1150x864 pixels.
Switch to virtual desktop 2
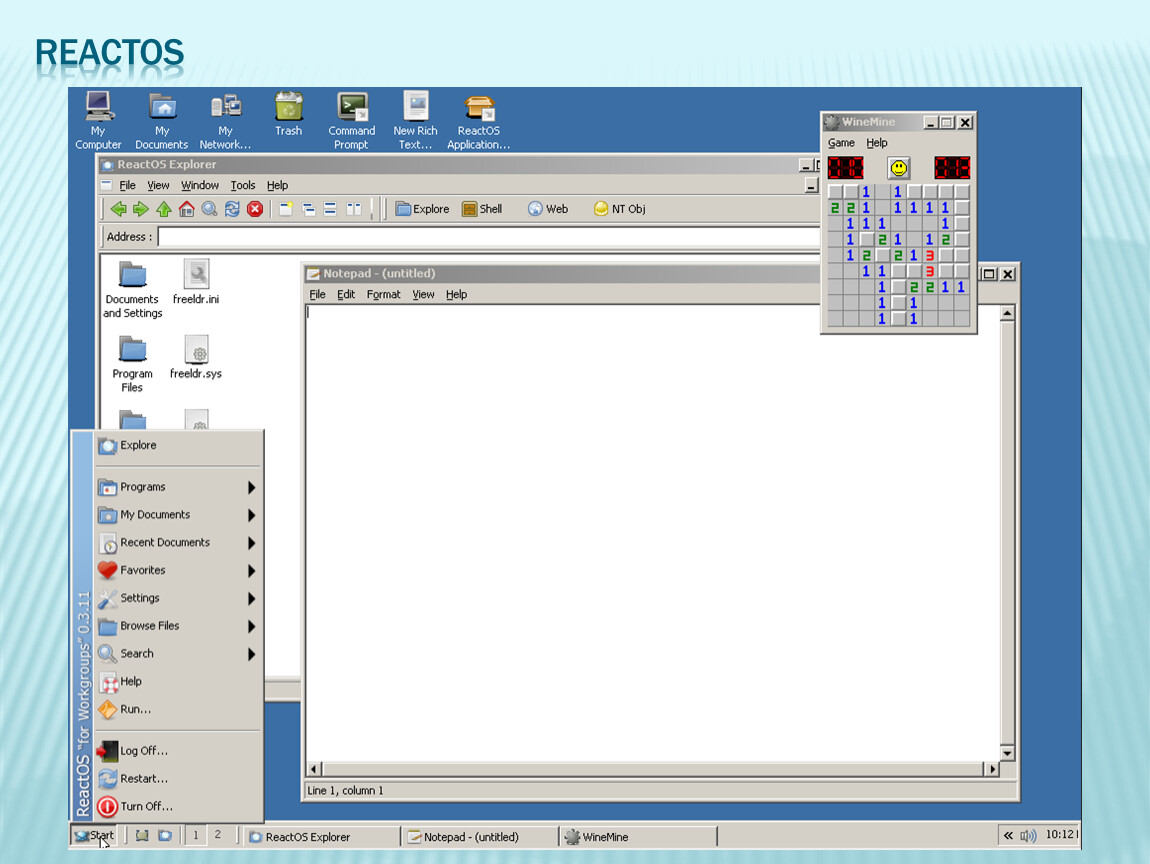[218, 835]
